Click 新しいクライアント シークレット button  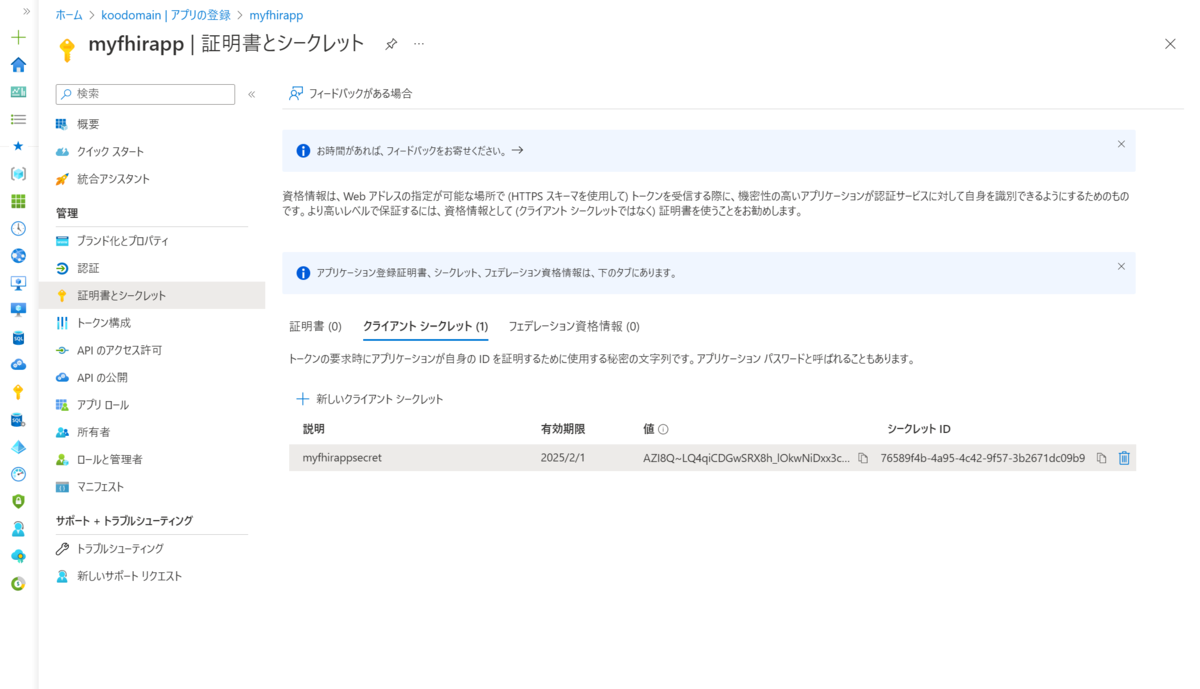click(x=369, y=399)
